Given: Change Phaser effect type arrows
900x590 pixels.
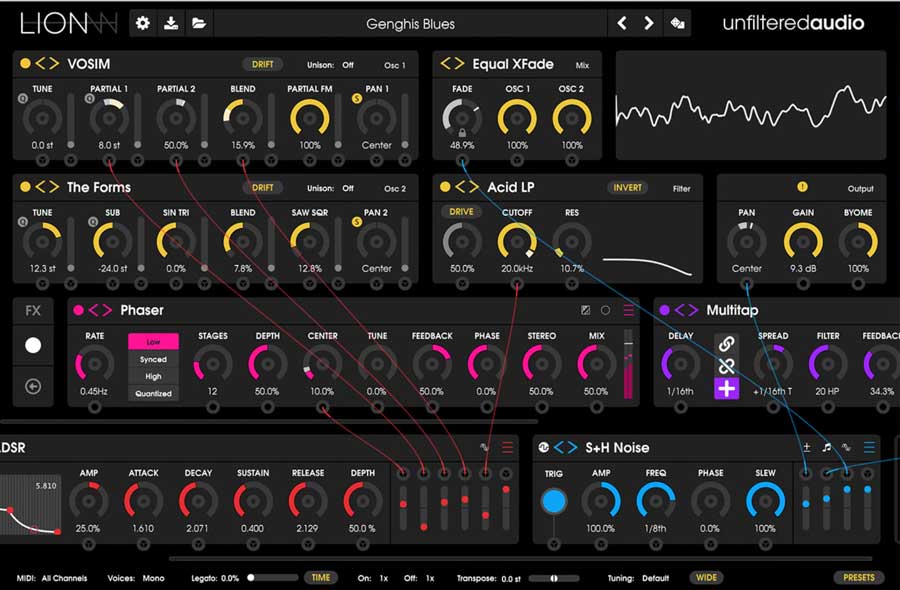Looking at the screenshot, I should (100, 310).
